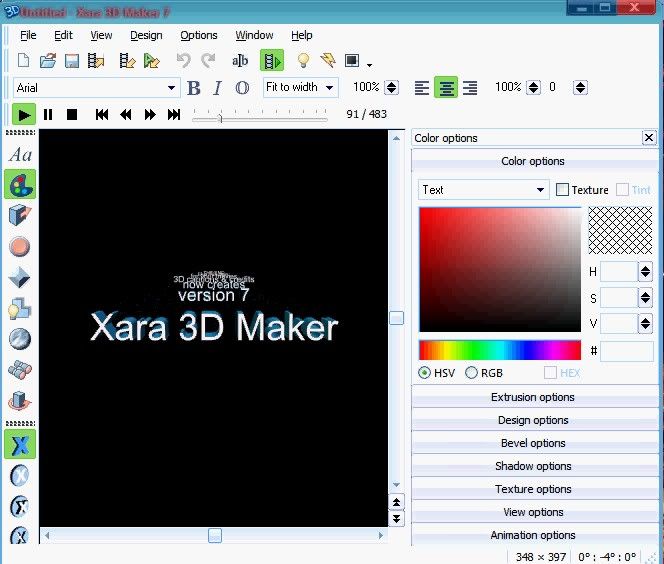Stop the animation
The height and width of the screenshot is (564, 664).
tap(72, 114)
